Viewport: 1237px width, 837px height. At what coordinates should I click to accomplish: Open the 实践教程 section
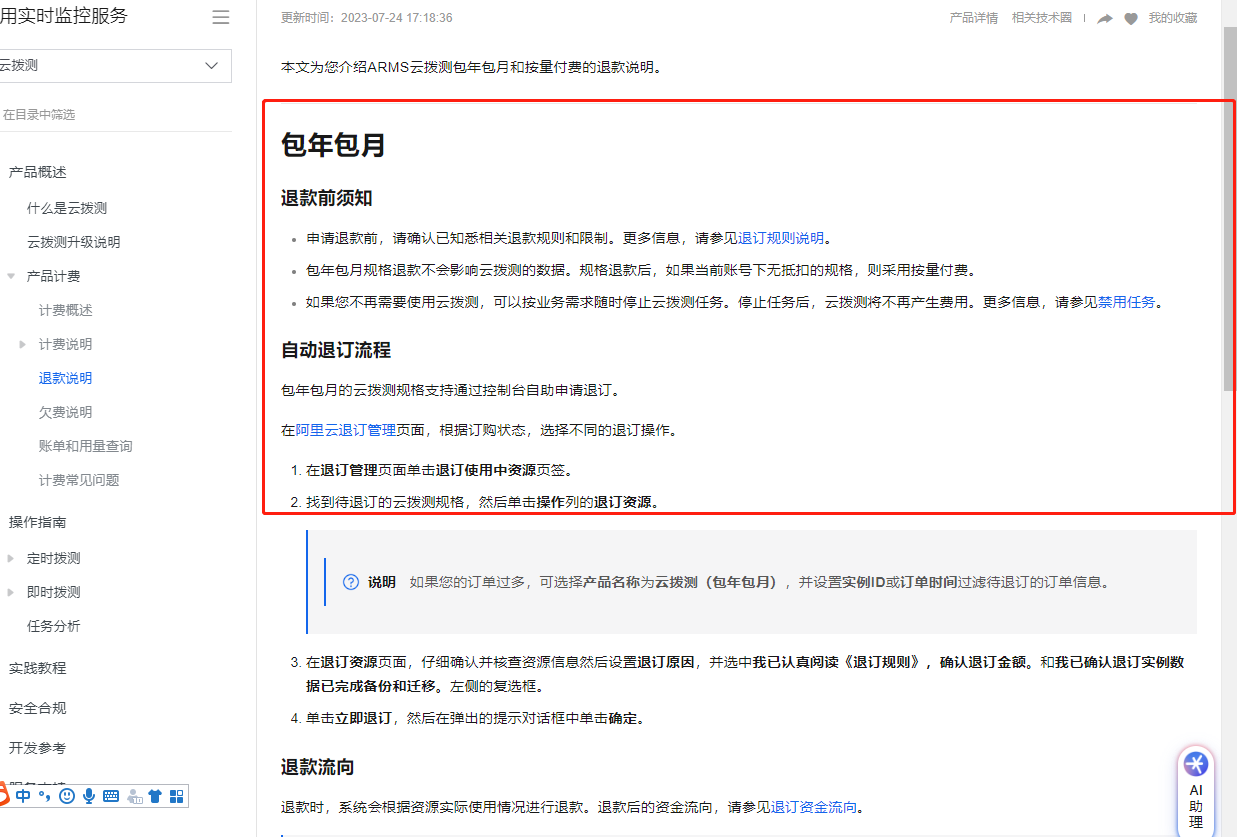(38, 668)
